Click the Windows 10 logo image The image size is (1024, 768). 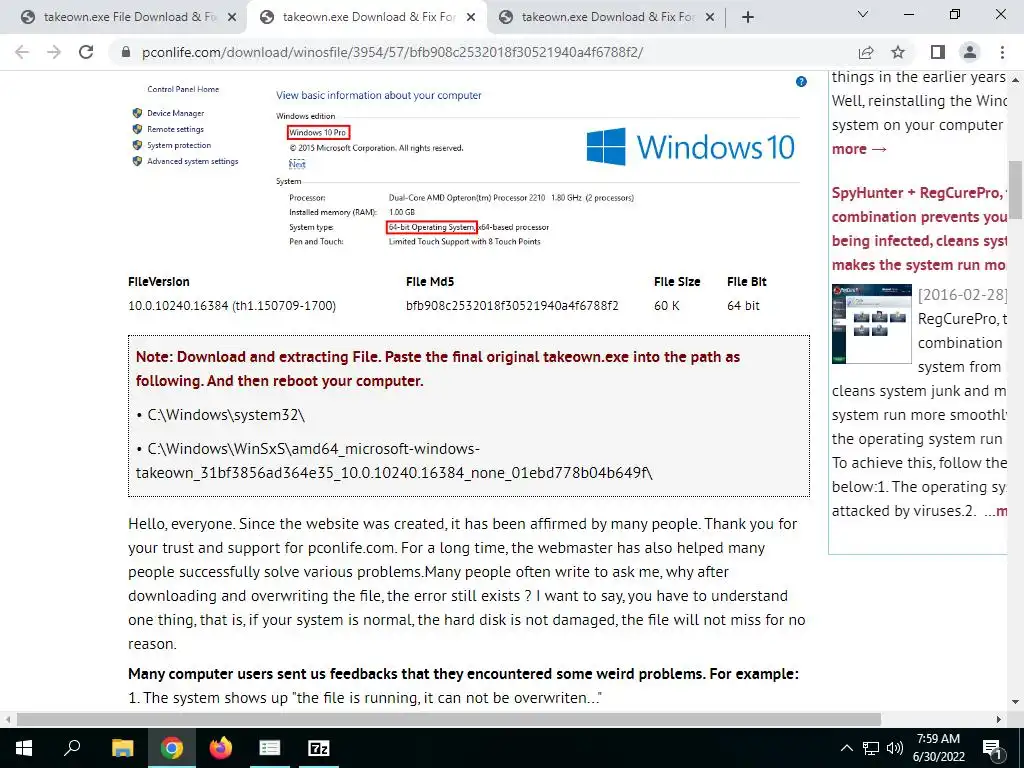690,146
